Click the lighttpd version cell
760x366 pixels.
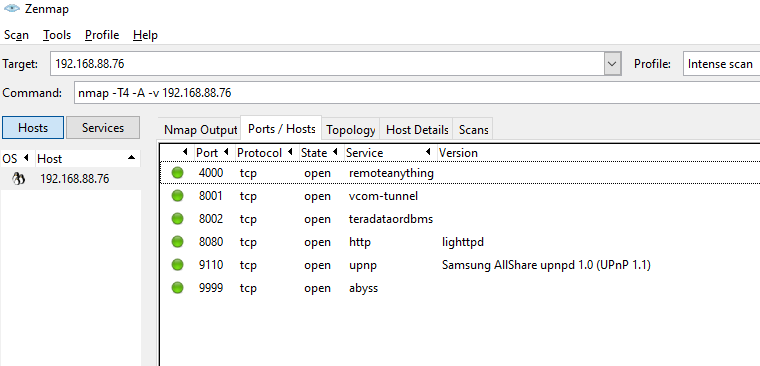pos(463,242)
